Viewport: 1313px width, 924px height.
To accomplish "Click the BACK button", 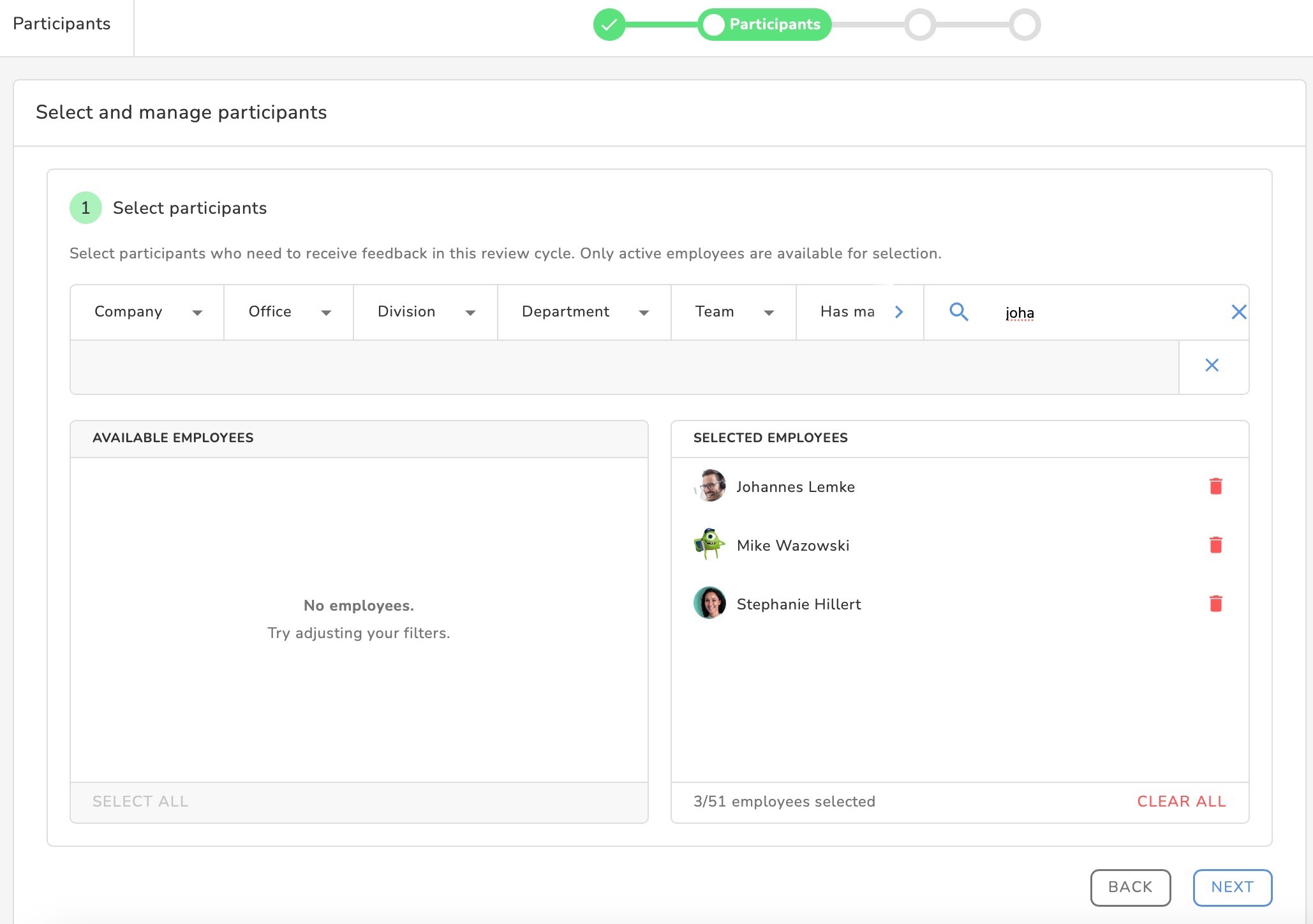I will pos(1130,887).
